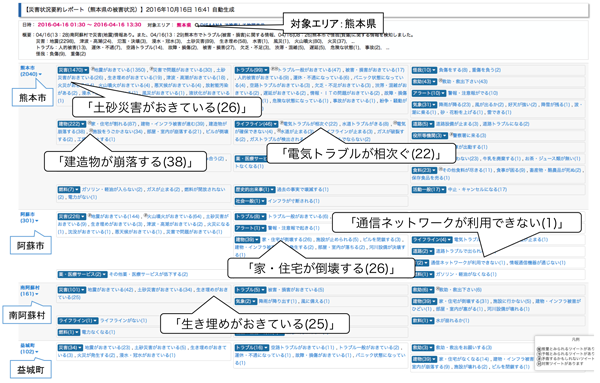
Task: Open link 過去の事実で壊滅する(1)
Action: pyautogui.click(x=303, y=189)
